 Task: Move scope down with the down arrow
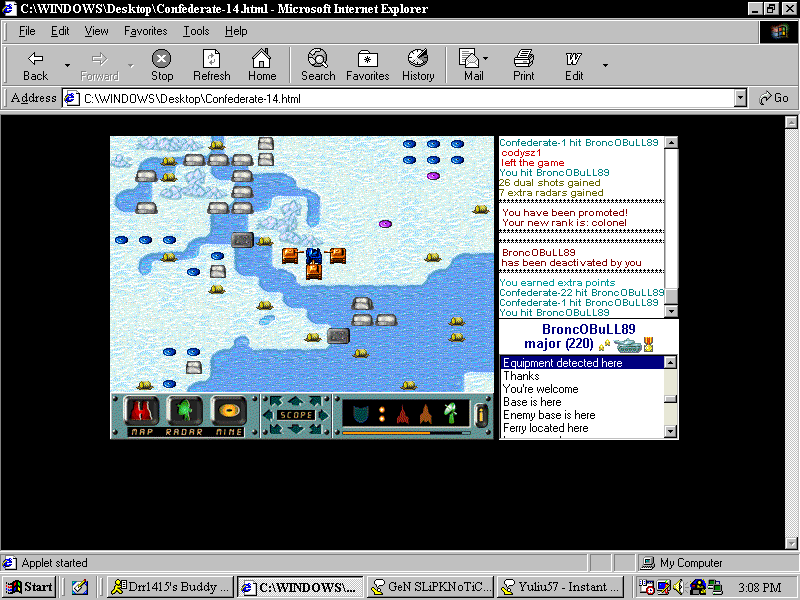(295, 429)
